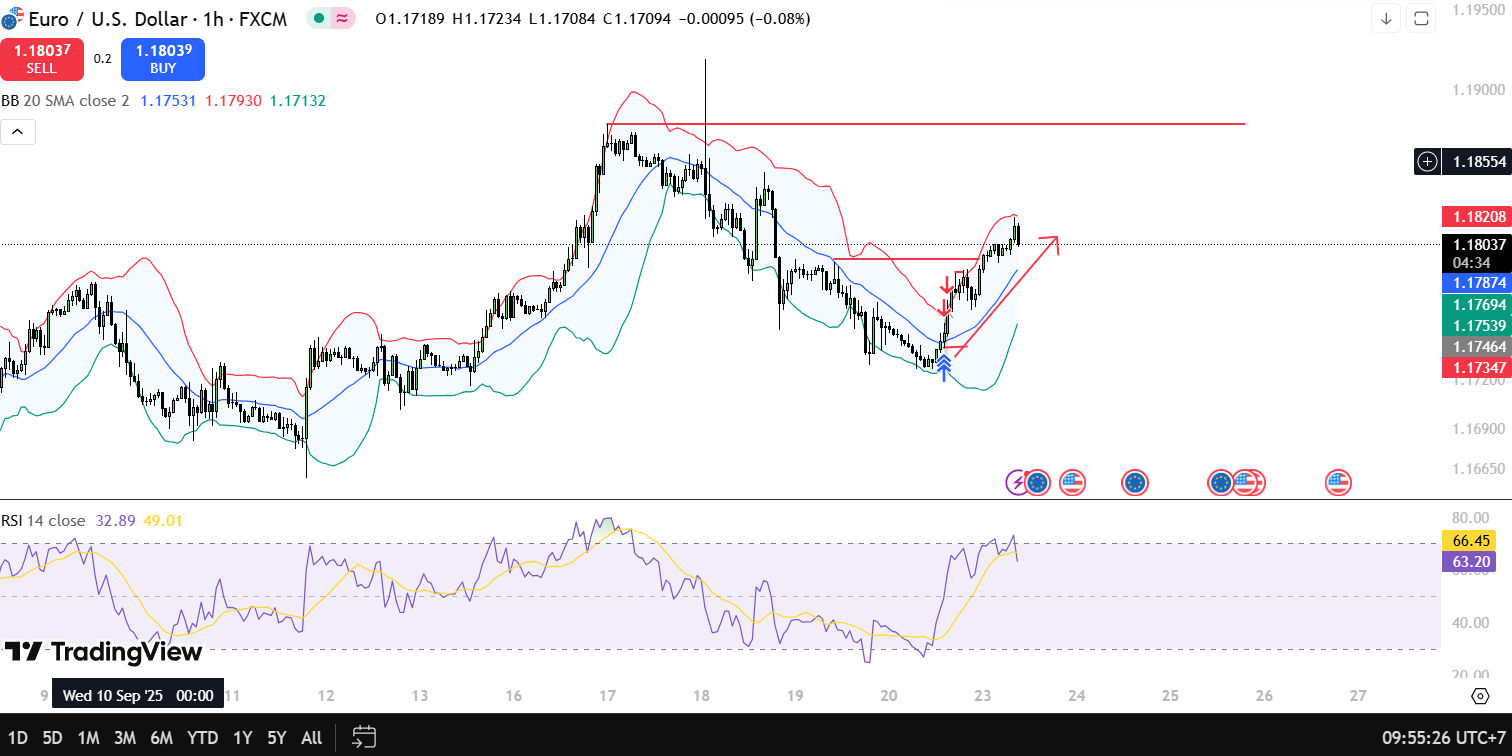The image size is (1512, 756).
Task: Toggle the green market status dot
Action: (319, 18)
